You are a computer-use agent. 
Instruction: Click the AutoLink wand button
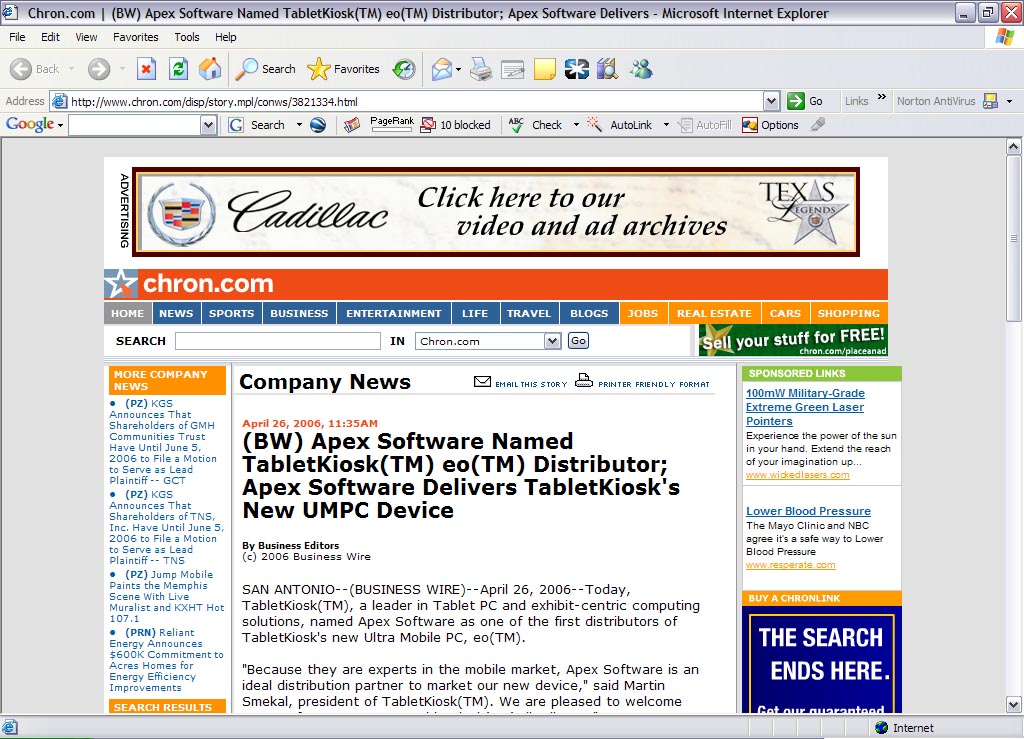coord(620,125)
